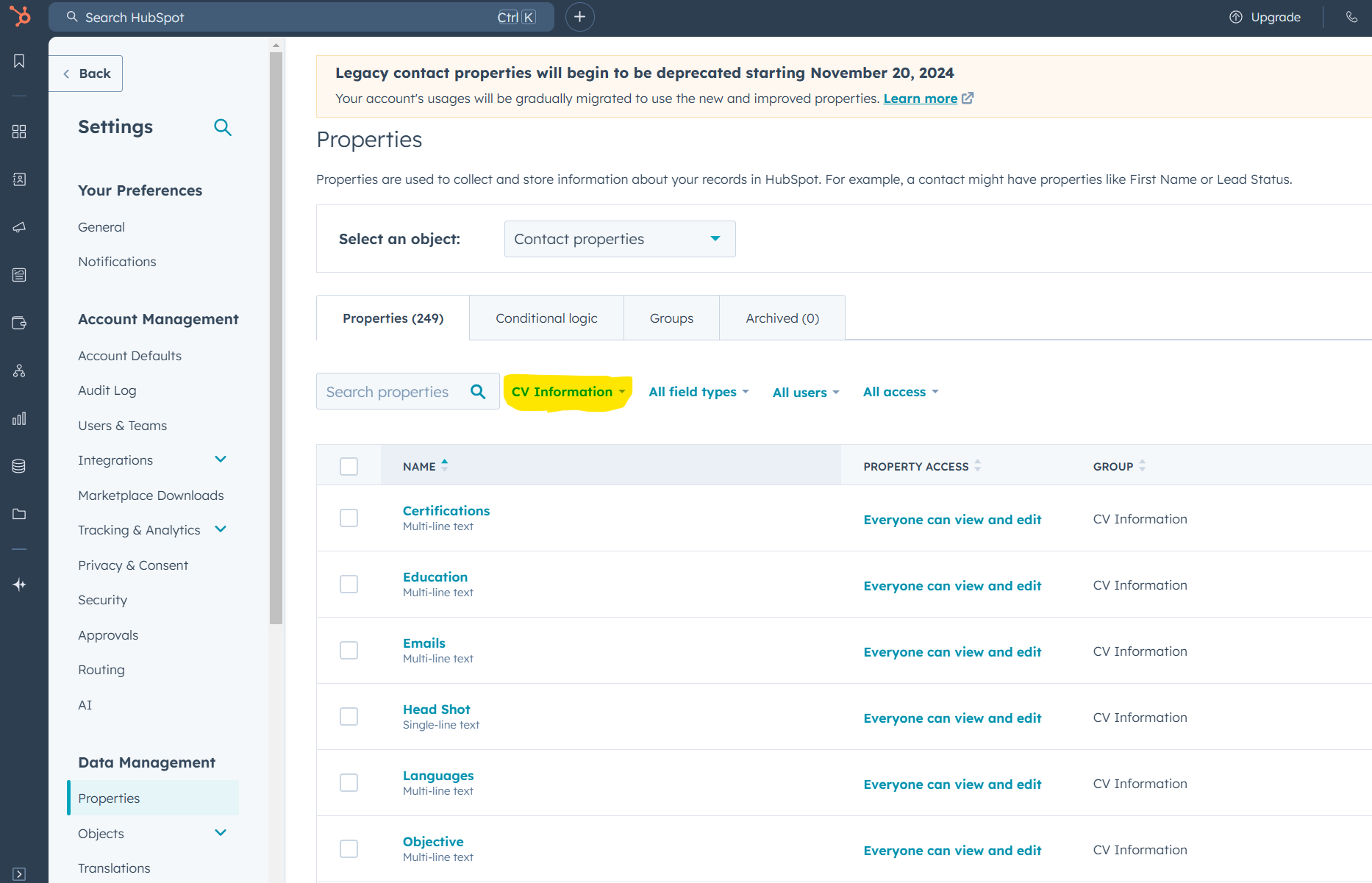Open General preferences

101,227
